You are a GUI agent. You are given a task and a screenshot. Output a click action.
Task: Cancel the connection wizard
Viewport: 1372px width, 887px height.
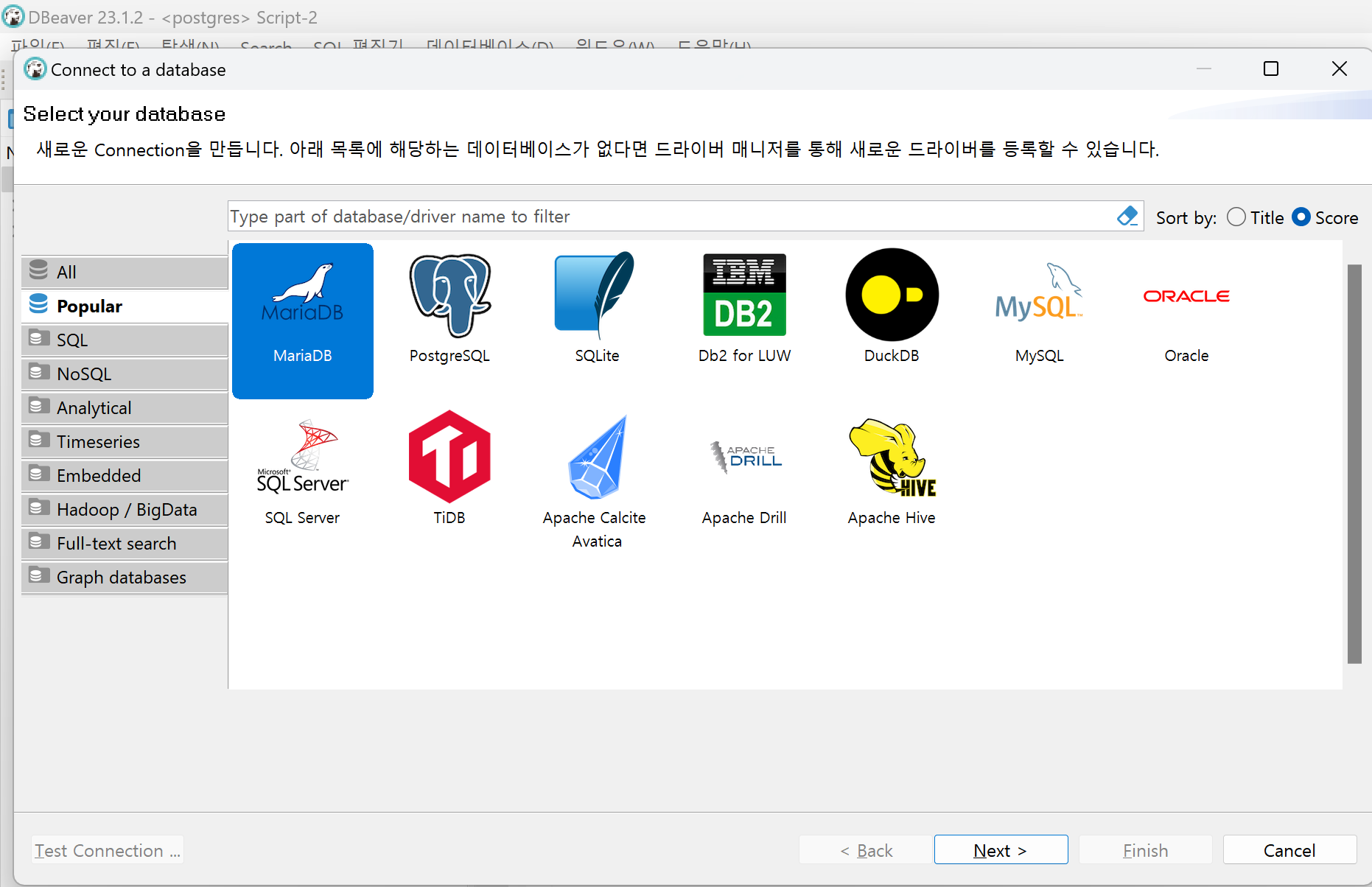coord(1289,850)
